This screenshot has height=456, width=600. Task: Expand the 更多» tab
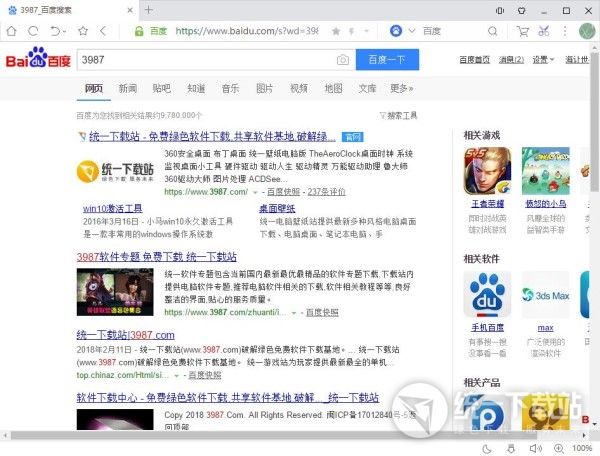tap(401, 88)
